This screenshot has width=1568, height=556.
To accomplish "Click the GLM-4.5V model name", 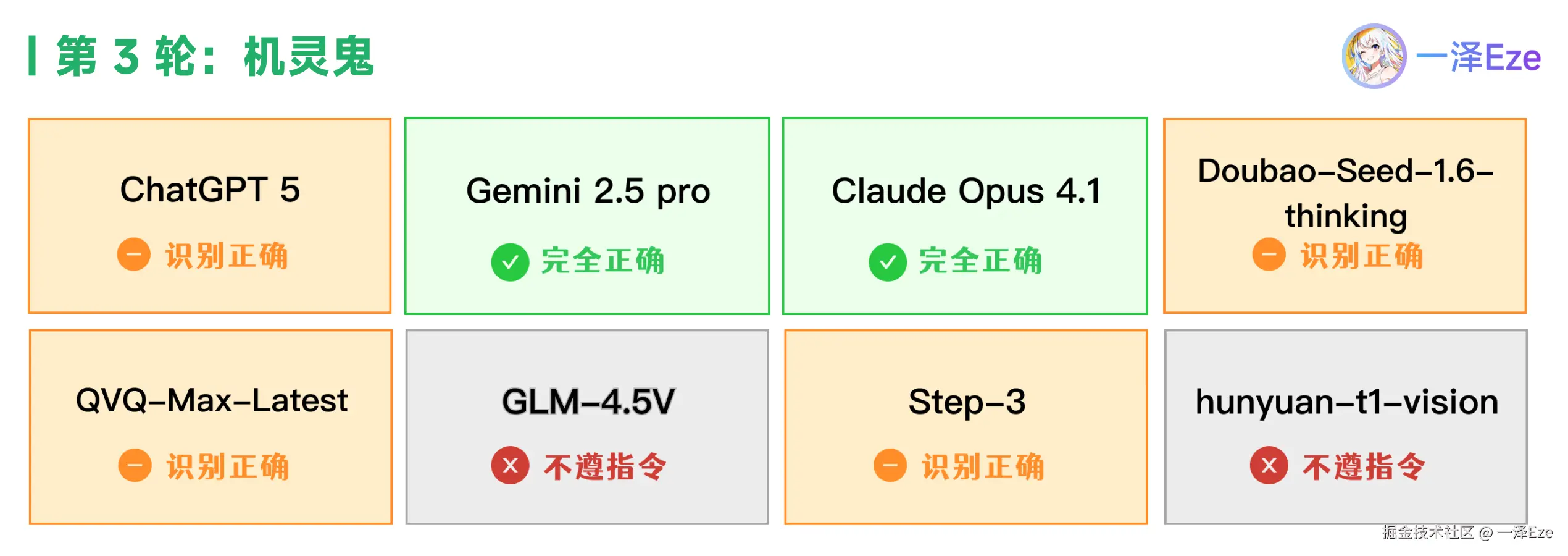I will coord(588,402).
